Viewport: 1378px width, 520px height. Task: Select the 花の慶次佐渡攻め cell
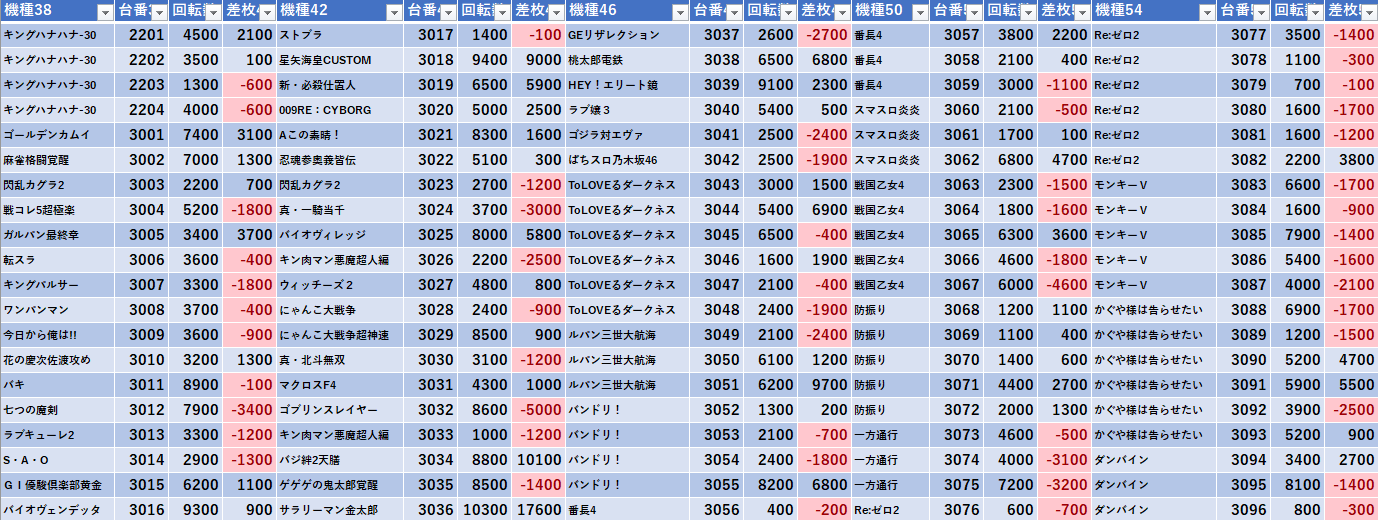coord(57,359)
